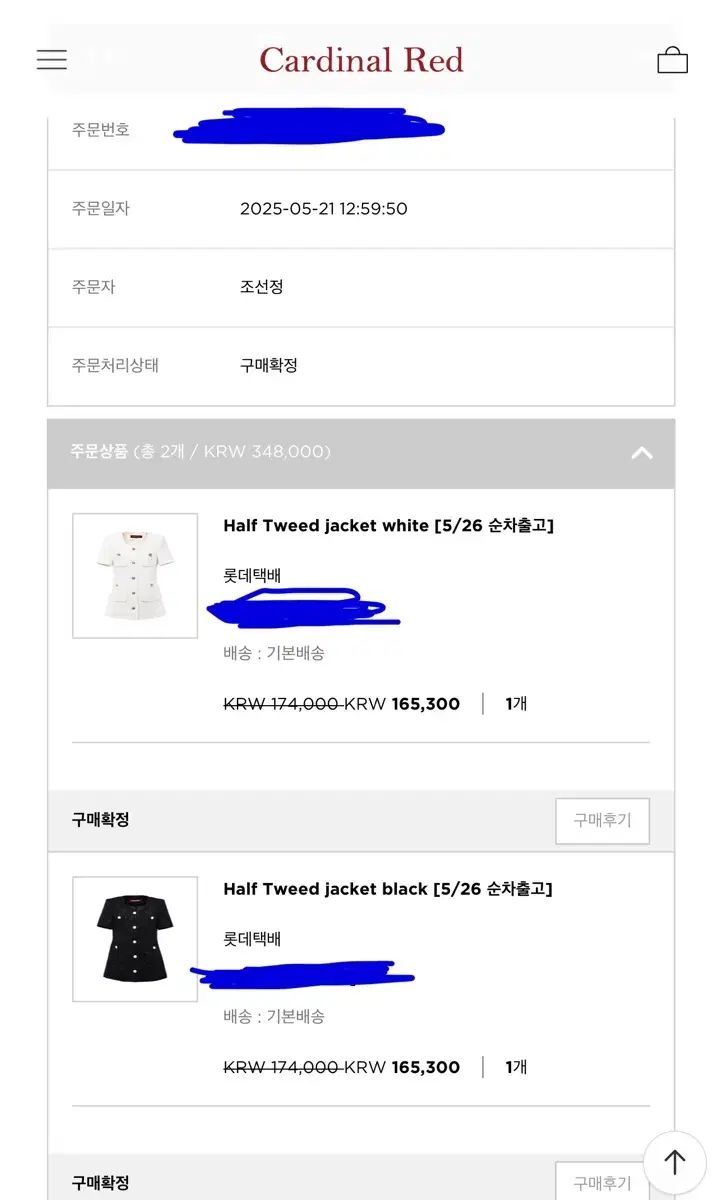This screenshot has height=1200, width=724.
Task: Open the white tweed jacket thumbnail
Action: coord(135,576)
